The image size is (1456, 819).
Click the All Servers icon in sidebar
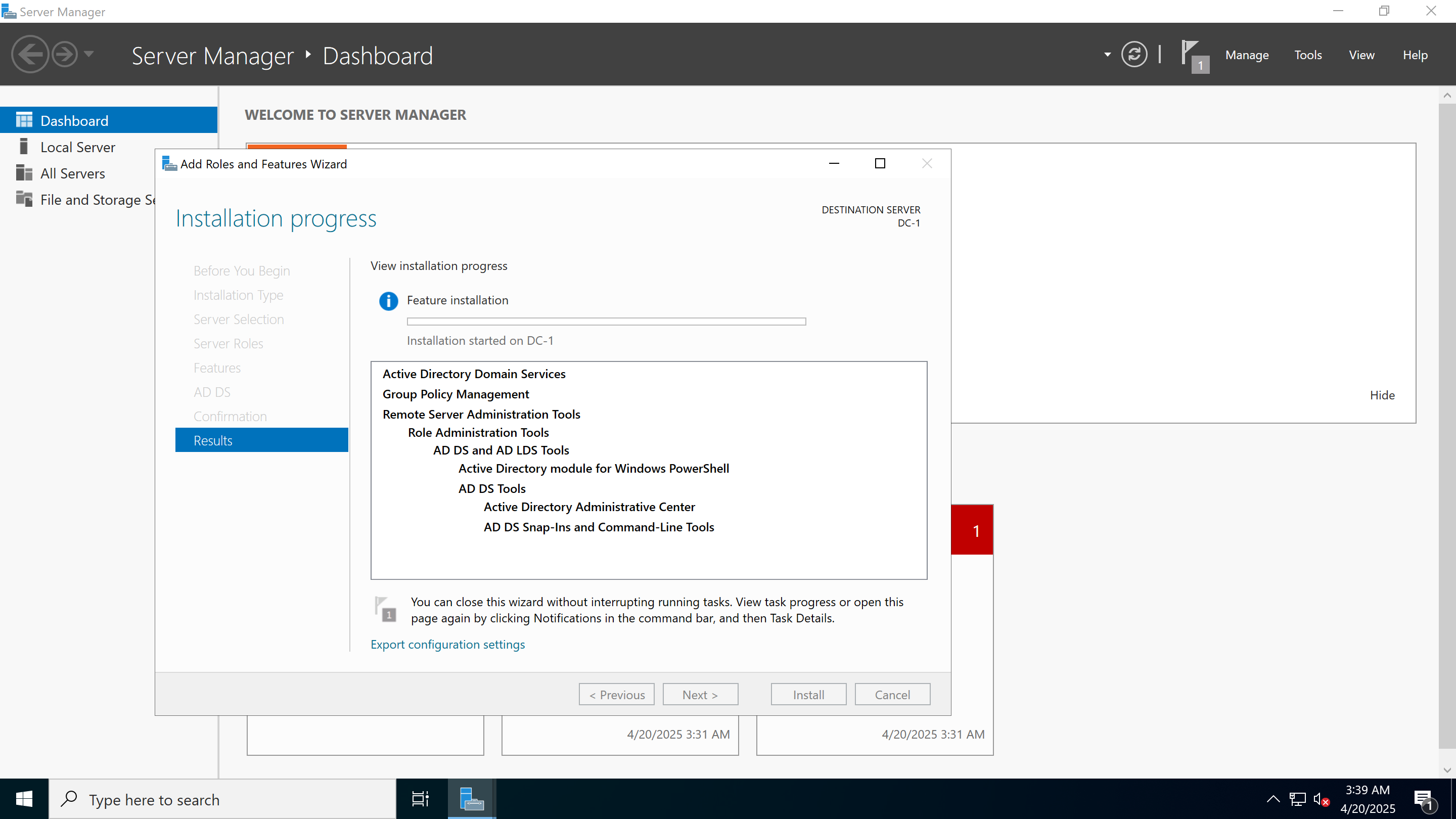tap(24, 173)
